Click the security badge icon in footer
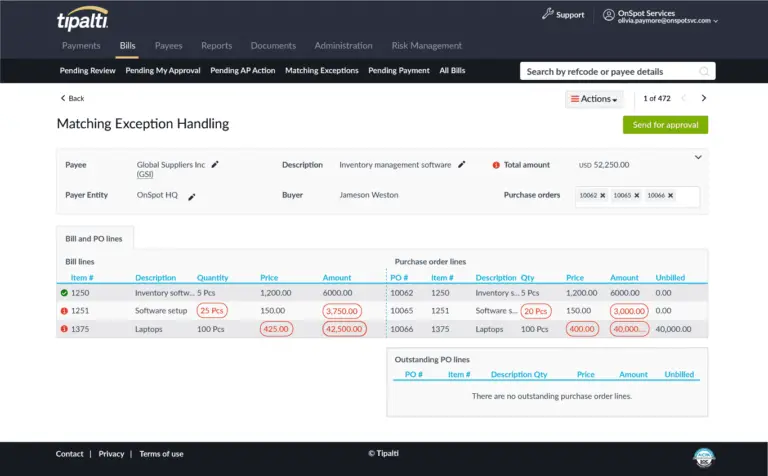Screen dimensions: 768x476 point(704,458)
